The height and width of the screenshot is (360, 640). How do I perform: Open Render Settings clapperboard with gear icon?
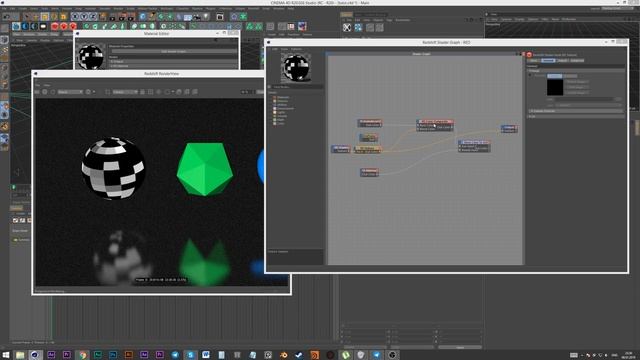pyautogui.click(x=131, y=17)
